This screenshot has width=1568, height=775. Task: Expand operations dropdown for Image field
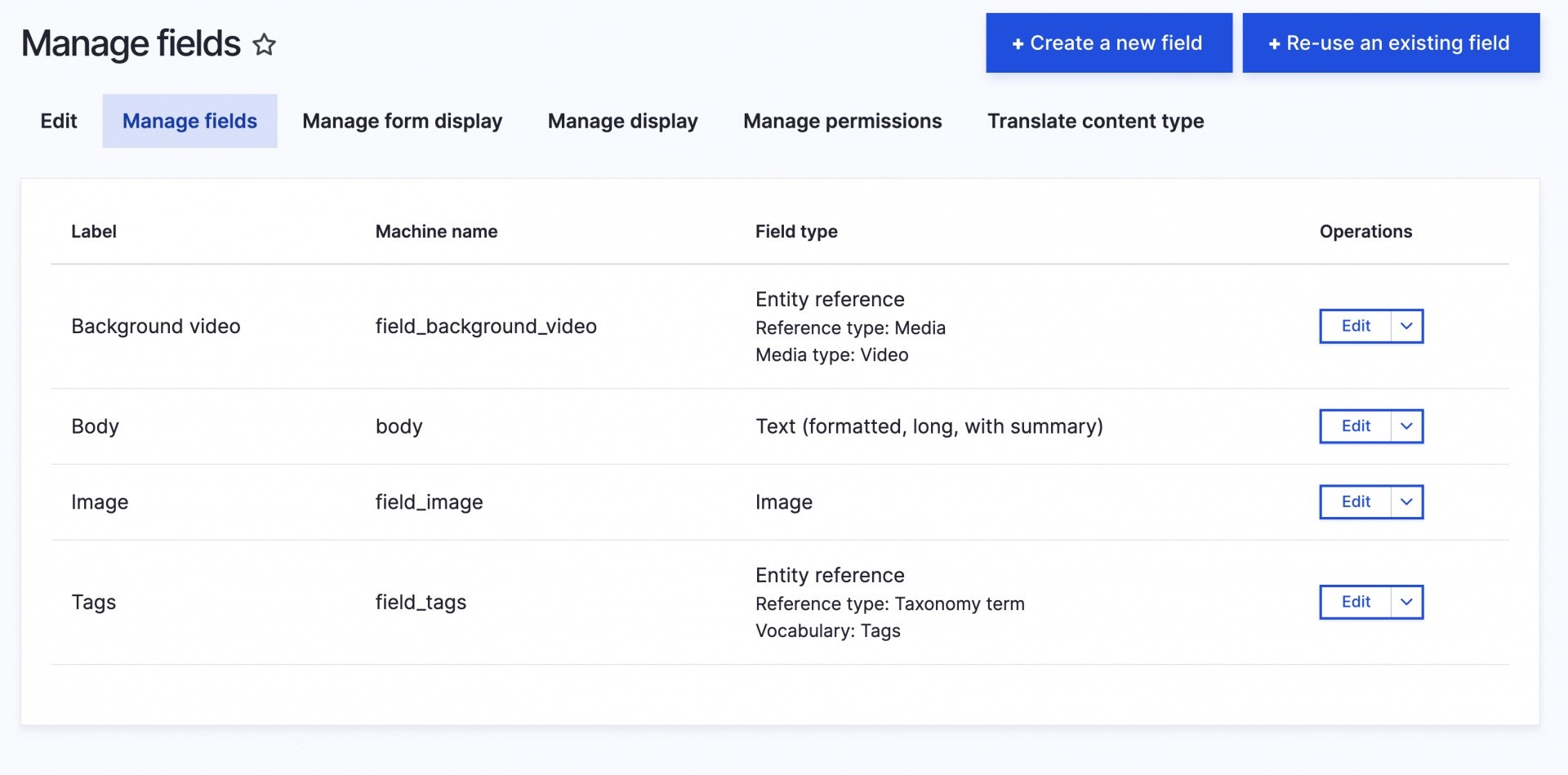coord(1406,502)
